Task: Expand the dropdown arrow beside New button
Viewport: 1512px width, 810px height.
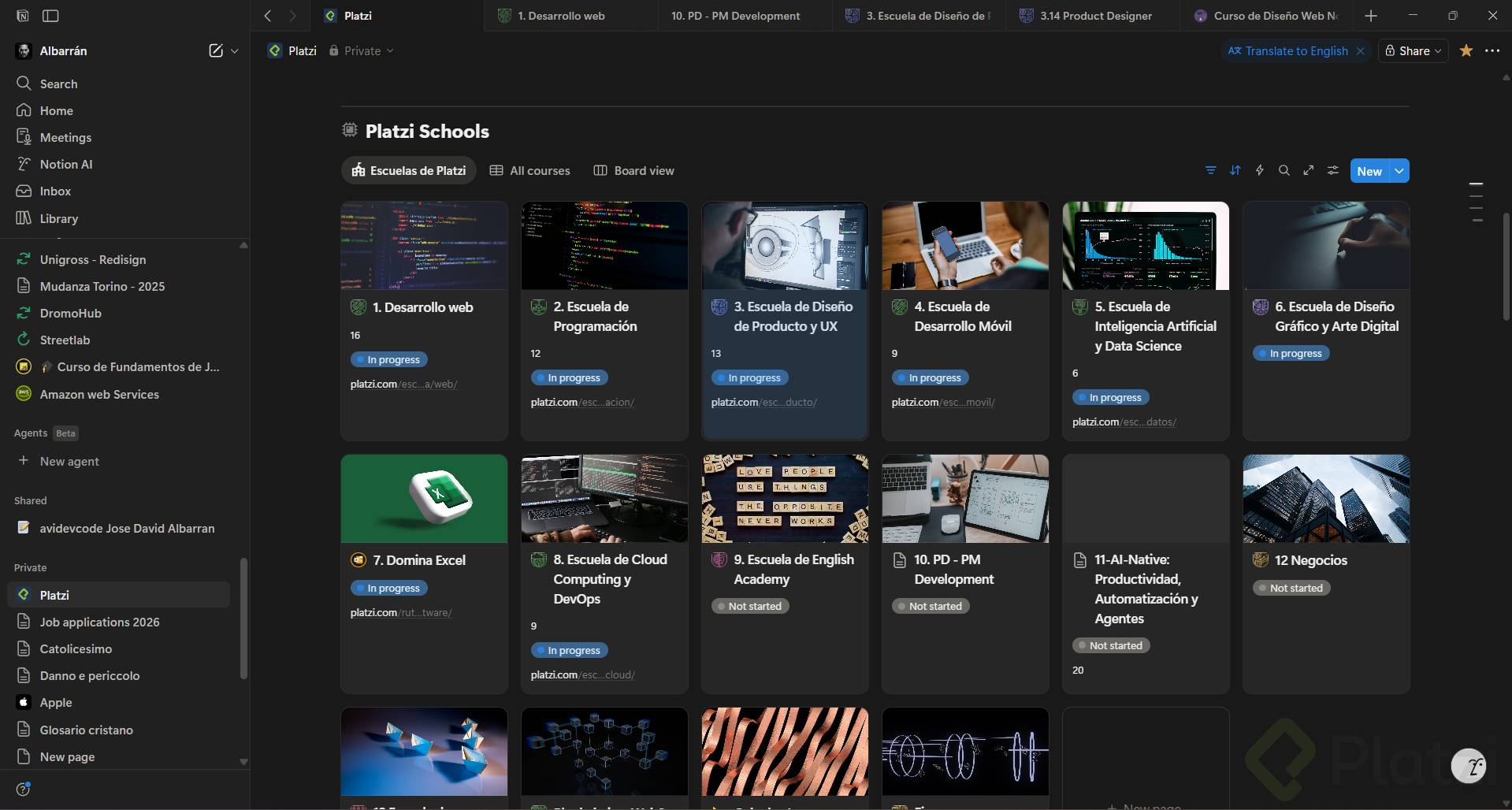Action: click(x=1399, y=171)
